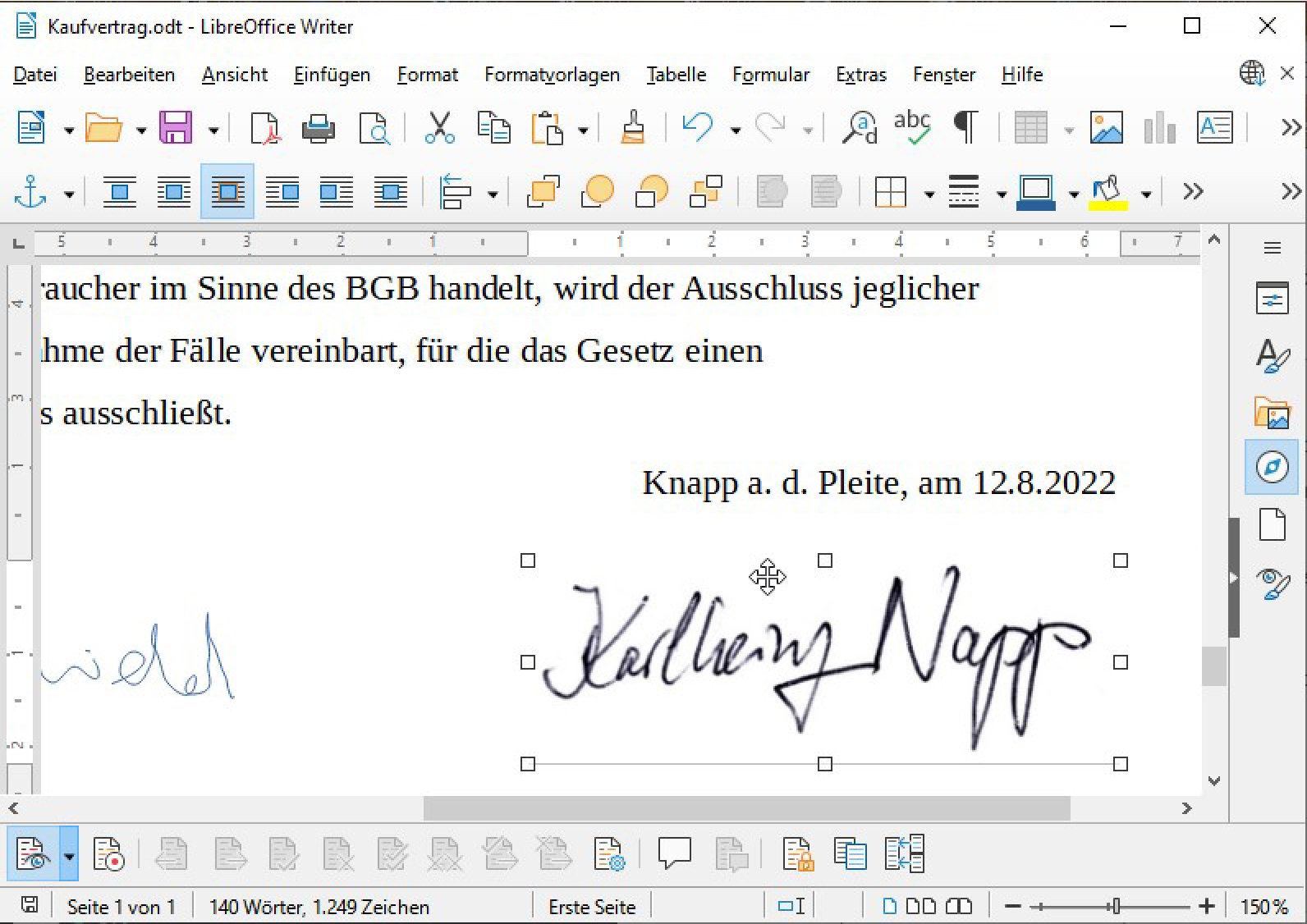Move the image forward one level

click(x=598, y=192)
